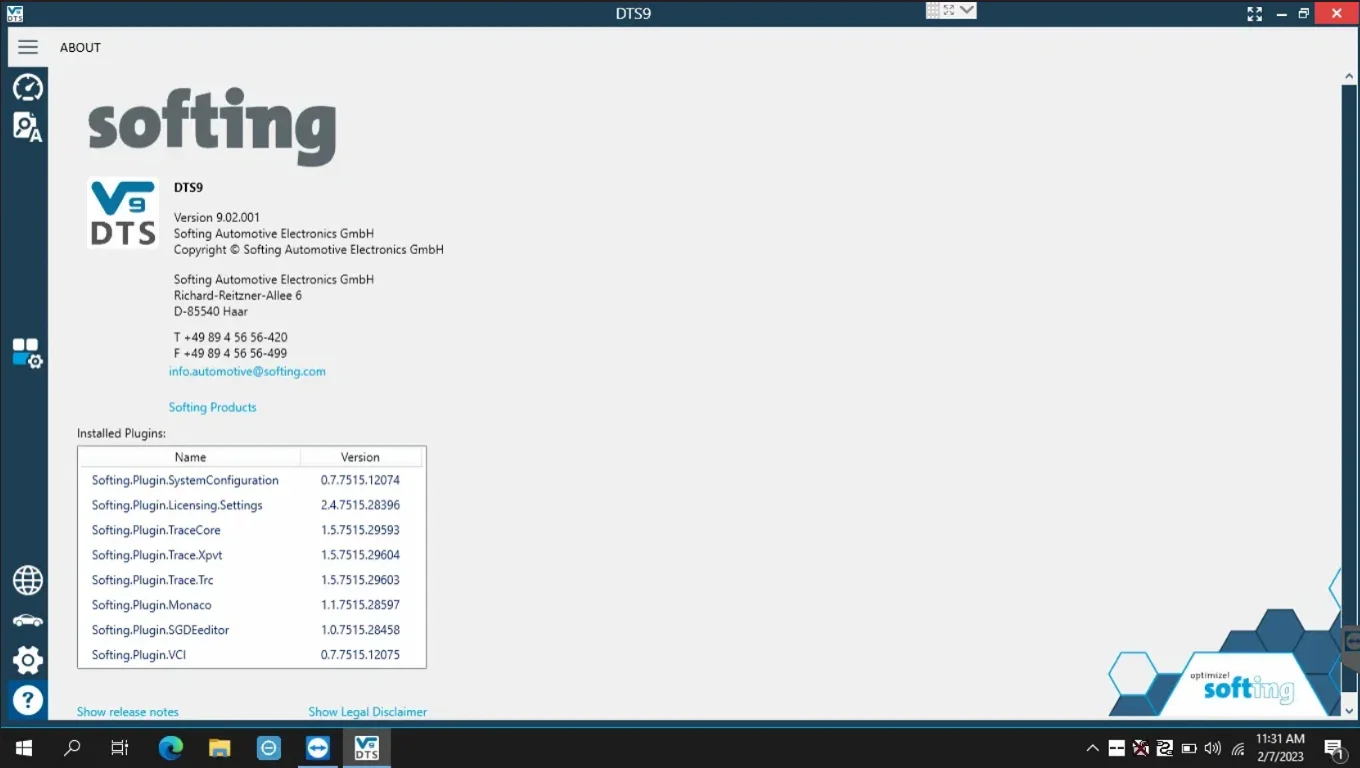Click the remote toolbar grip handle
Screen dimensions: 1360x768
coord(933,10)
